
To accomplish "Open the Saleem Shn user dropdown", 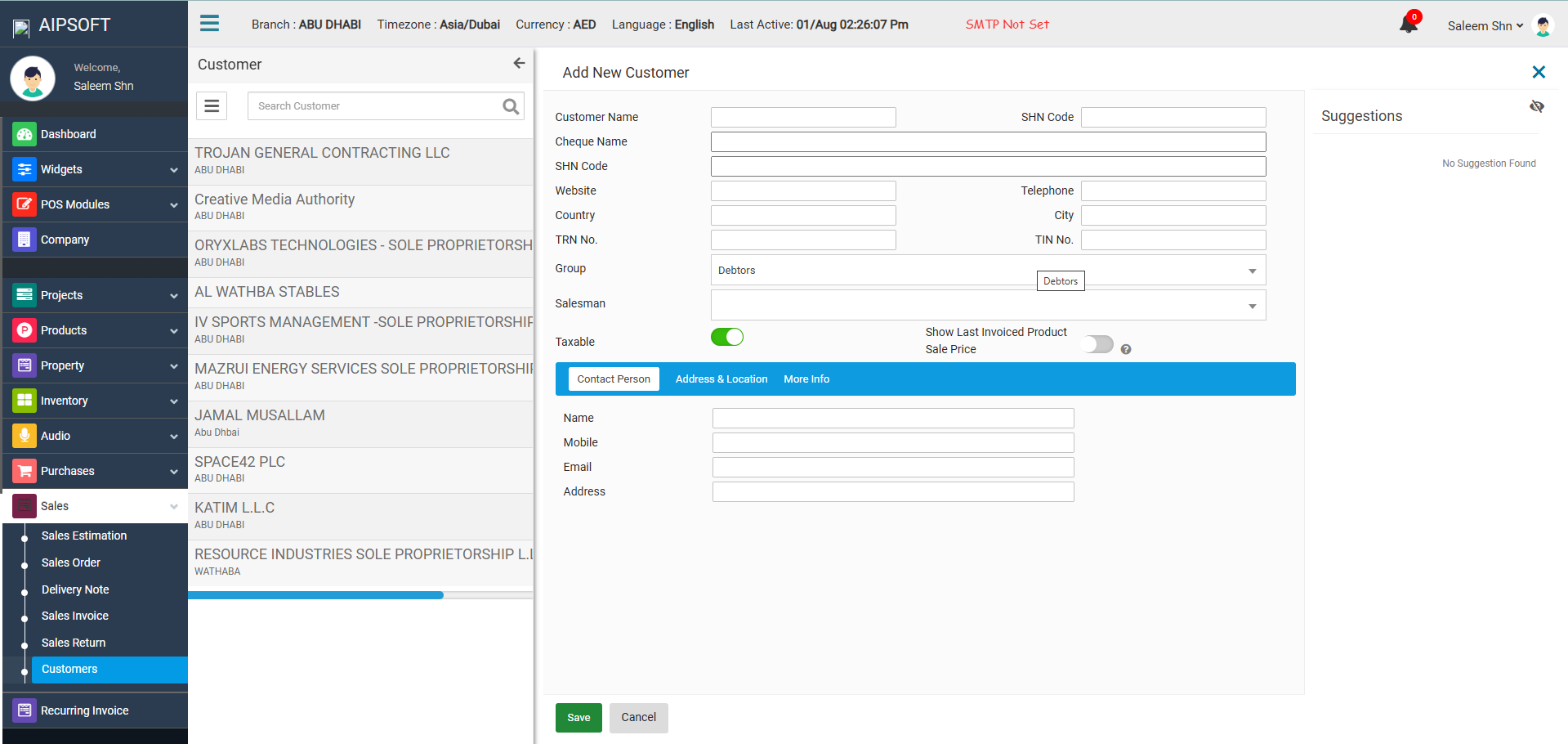I will [1485, 25].
